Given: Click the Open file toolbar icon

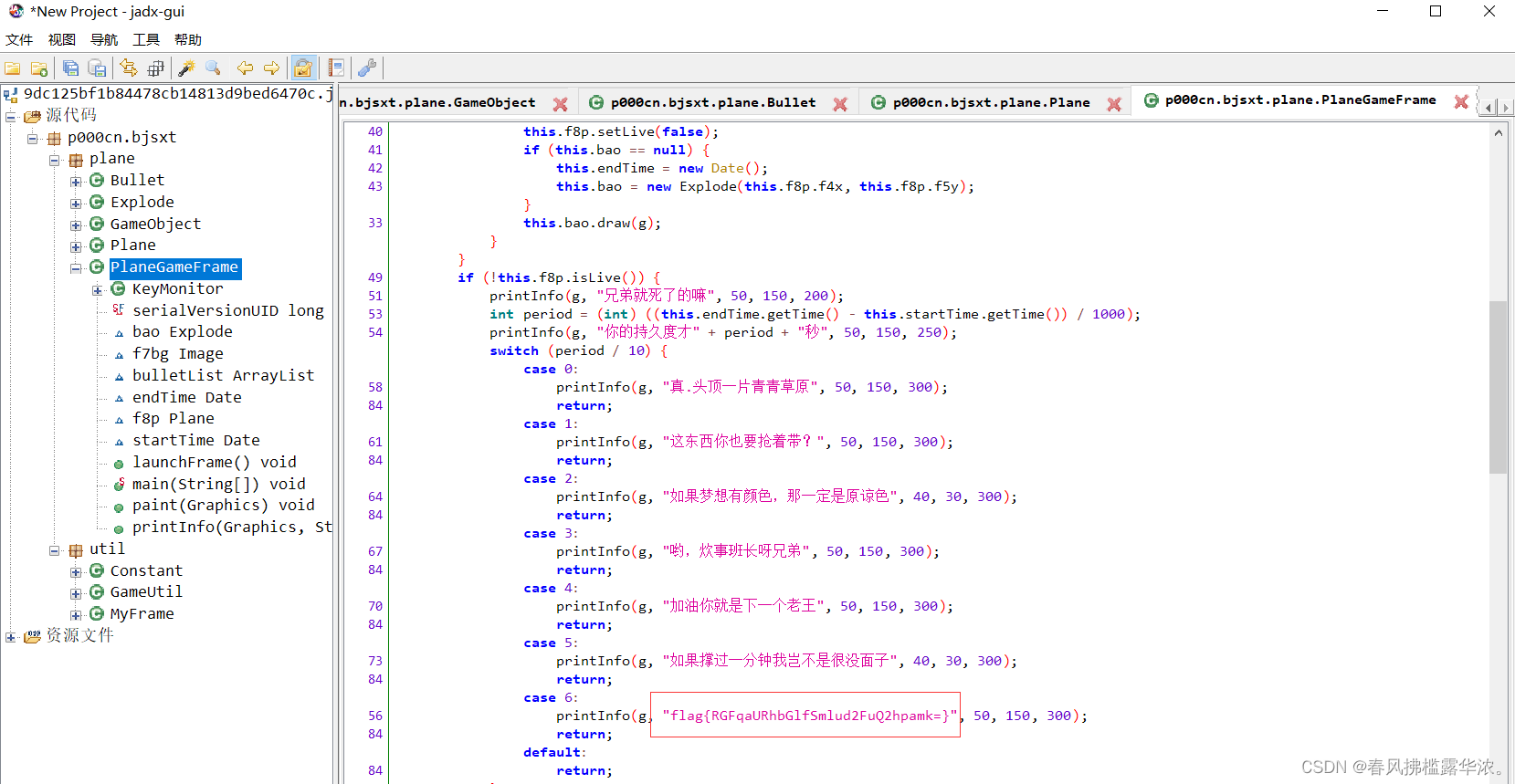Looking at the screenshot, I should click(x=13, y=68).
